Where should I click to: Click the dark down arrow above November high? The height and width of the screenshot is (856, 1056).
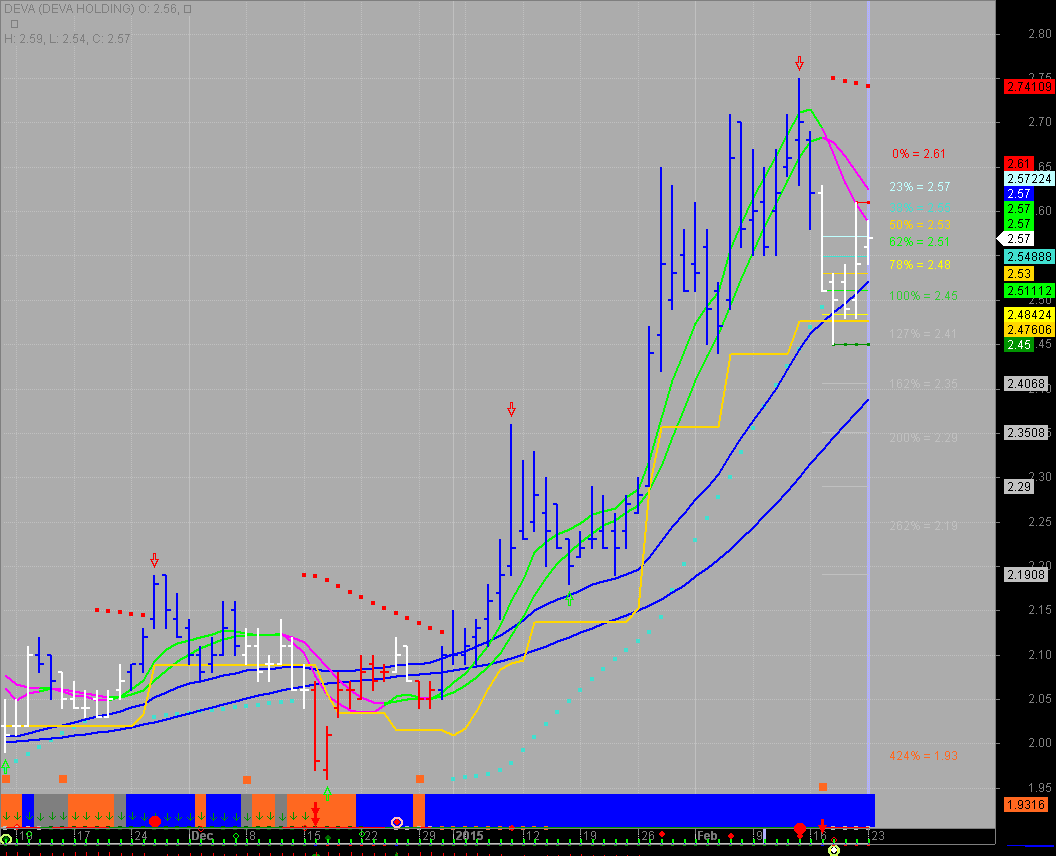point(154,559)
